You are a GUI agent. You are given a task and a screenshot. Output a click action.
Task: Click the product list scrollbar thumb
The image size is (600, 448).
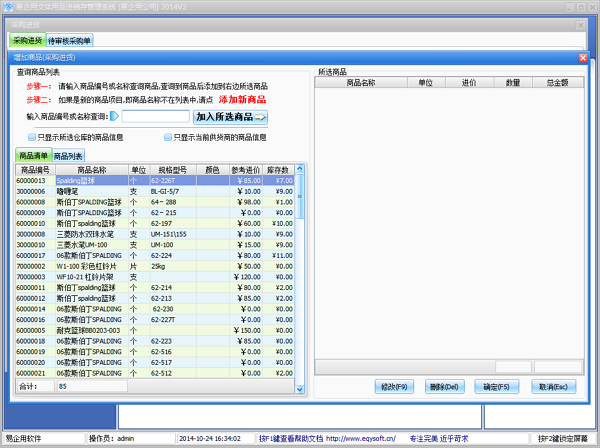point(300,196)
